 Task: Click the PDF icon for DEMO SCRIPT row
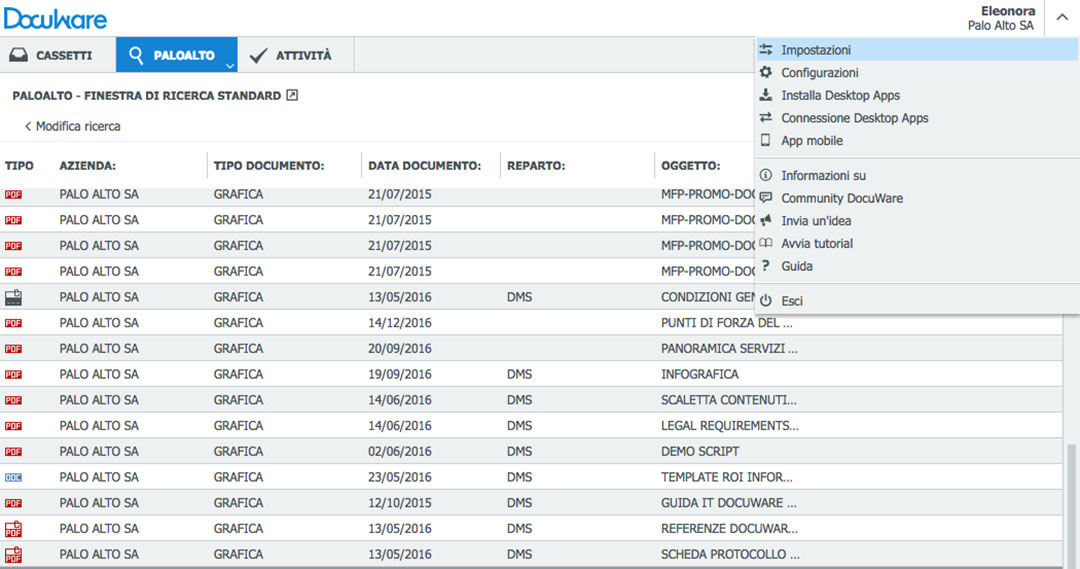point(13,451)
